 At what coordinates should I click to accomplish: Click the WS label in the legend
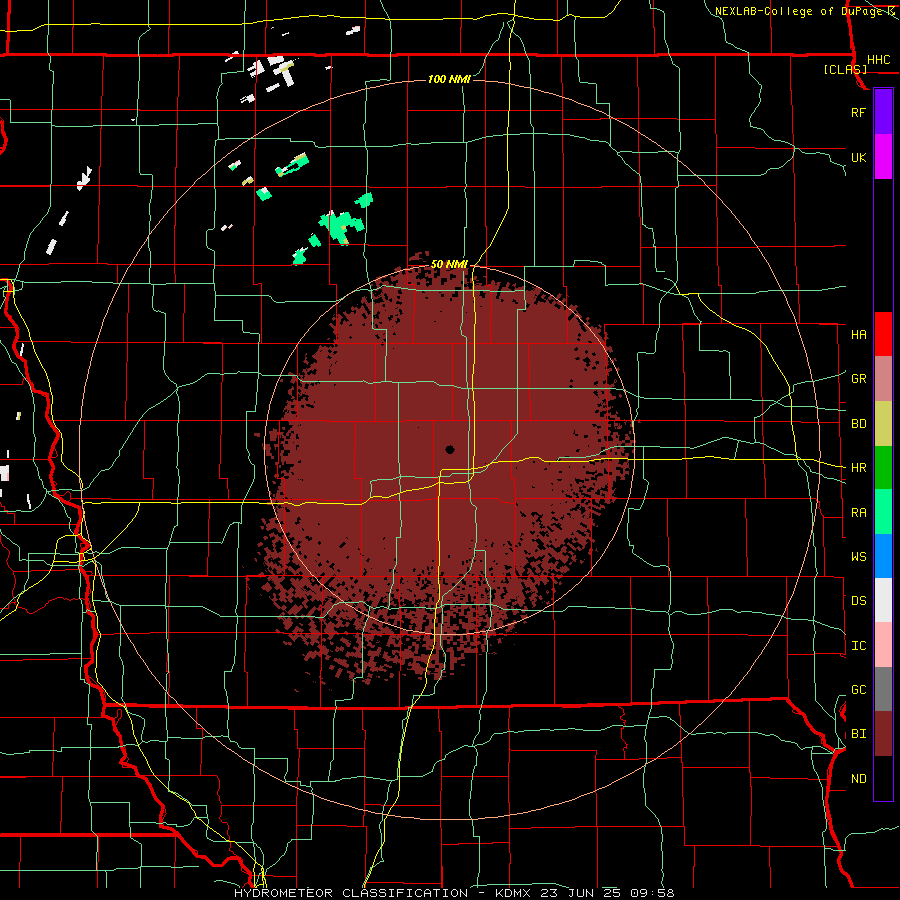pyautogui.click(x=858, y=557)
